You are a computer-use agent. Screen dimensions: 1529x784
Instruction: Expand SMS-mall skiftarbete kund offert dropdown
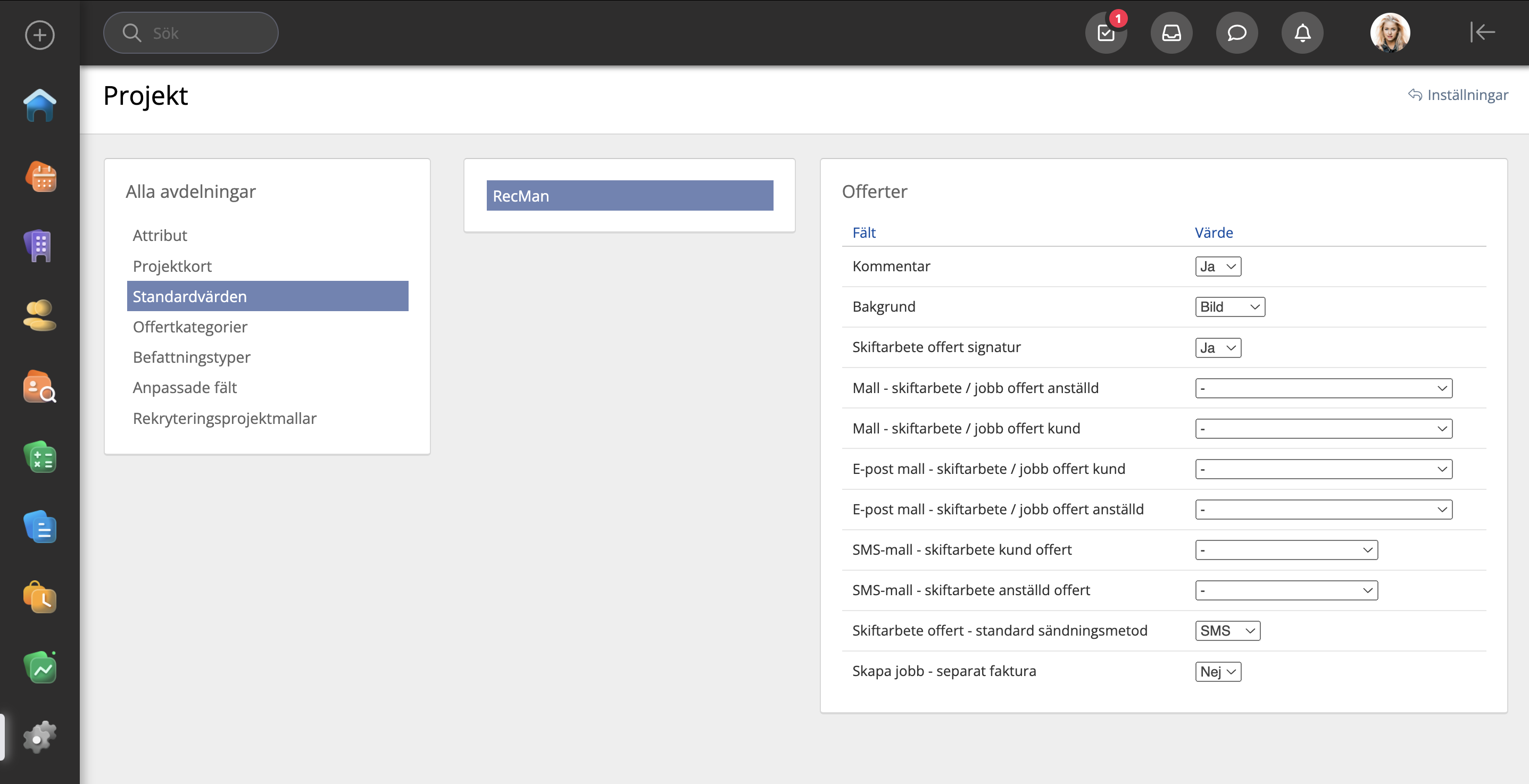coord(1286,549)
